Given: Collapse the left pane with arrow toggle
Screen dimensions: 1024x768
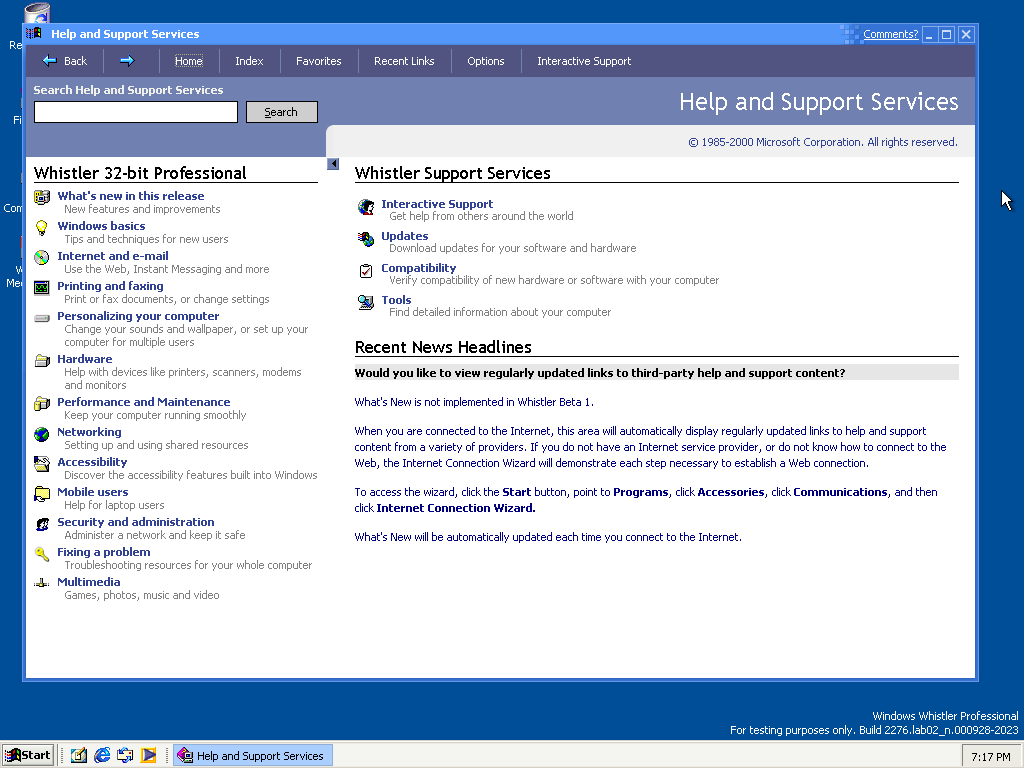Looking at the screenshot, I should [x=333, y=164].
